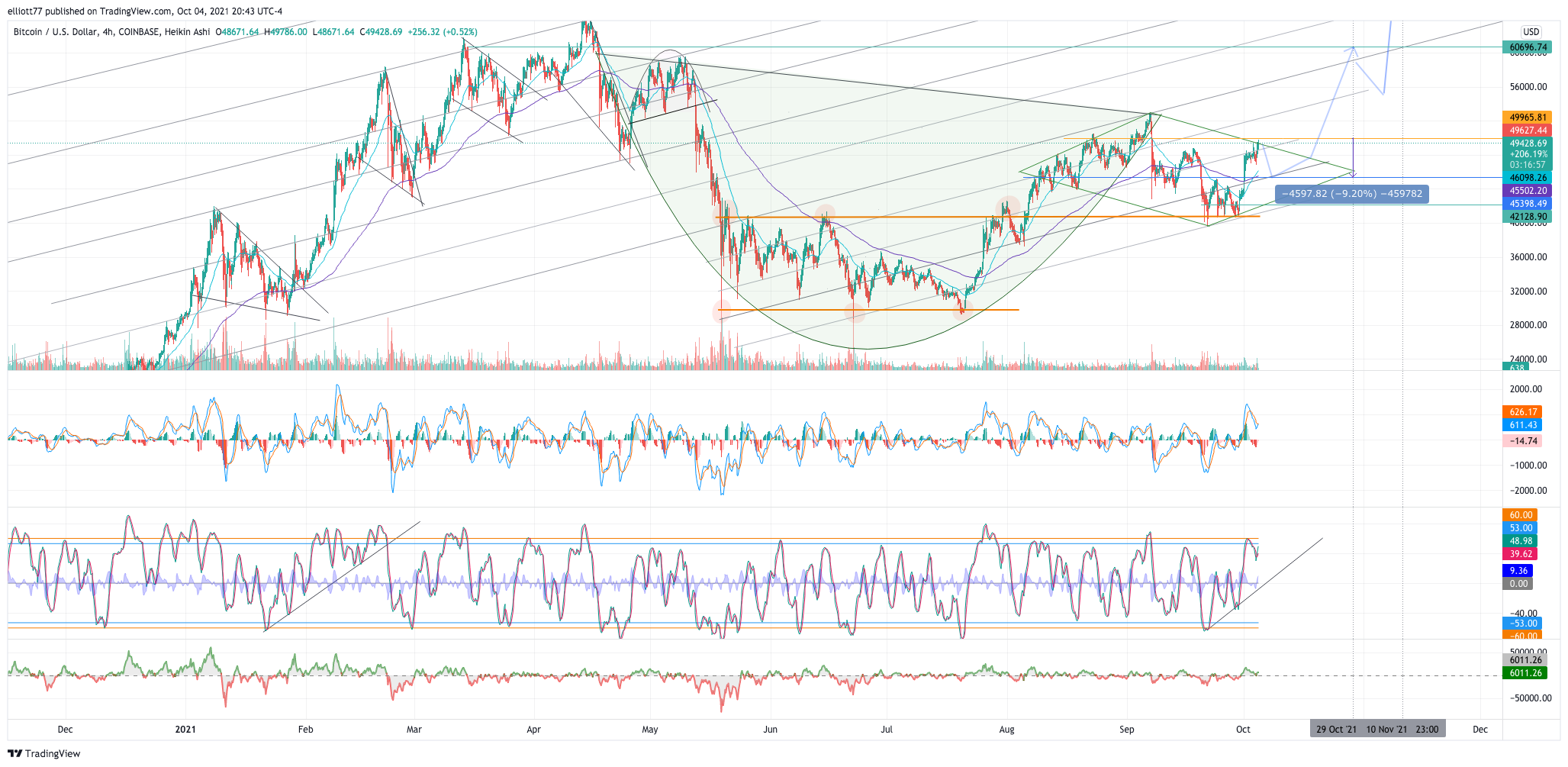This screenshot has height=767, width=1568.
Task: Click the 36000.00 price axis tick
Action: click(1528, 257)
